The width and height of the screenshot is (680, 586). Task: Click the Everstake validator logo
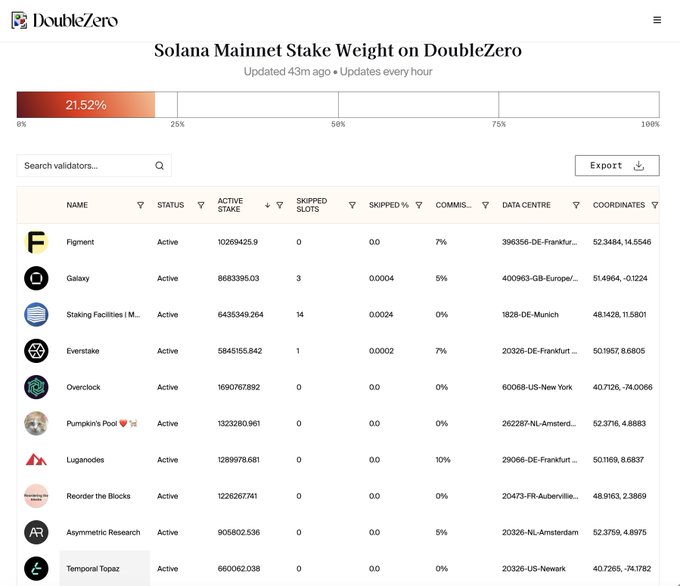coord(36,351)
